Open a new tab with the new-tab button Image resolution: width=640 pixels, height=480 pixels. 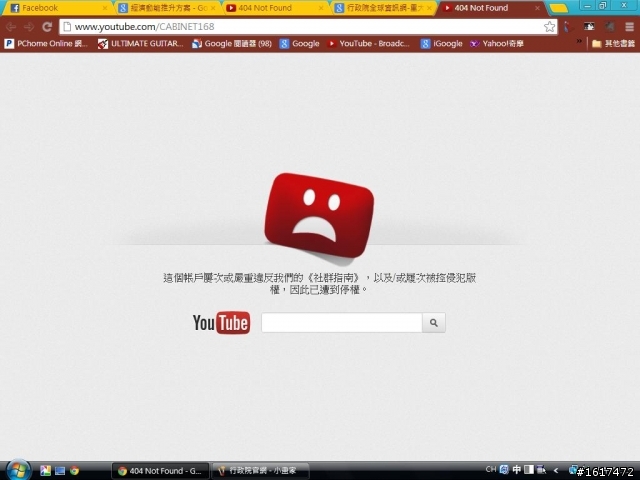tap(558, 8)
